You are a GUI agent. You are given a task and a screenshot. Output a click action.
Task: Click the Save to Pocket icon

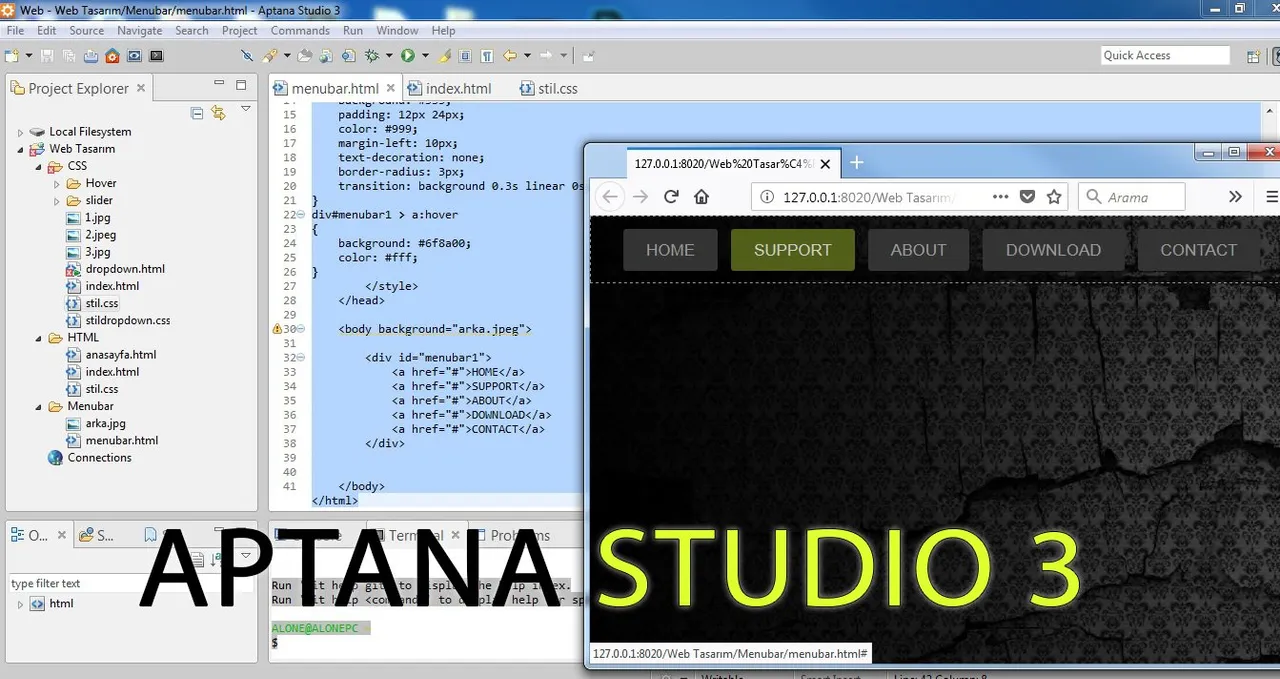tap(1027, 197)
